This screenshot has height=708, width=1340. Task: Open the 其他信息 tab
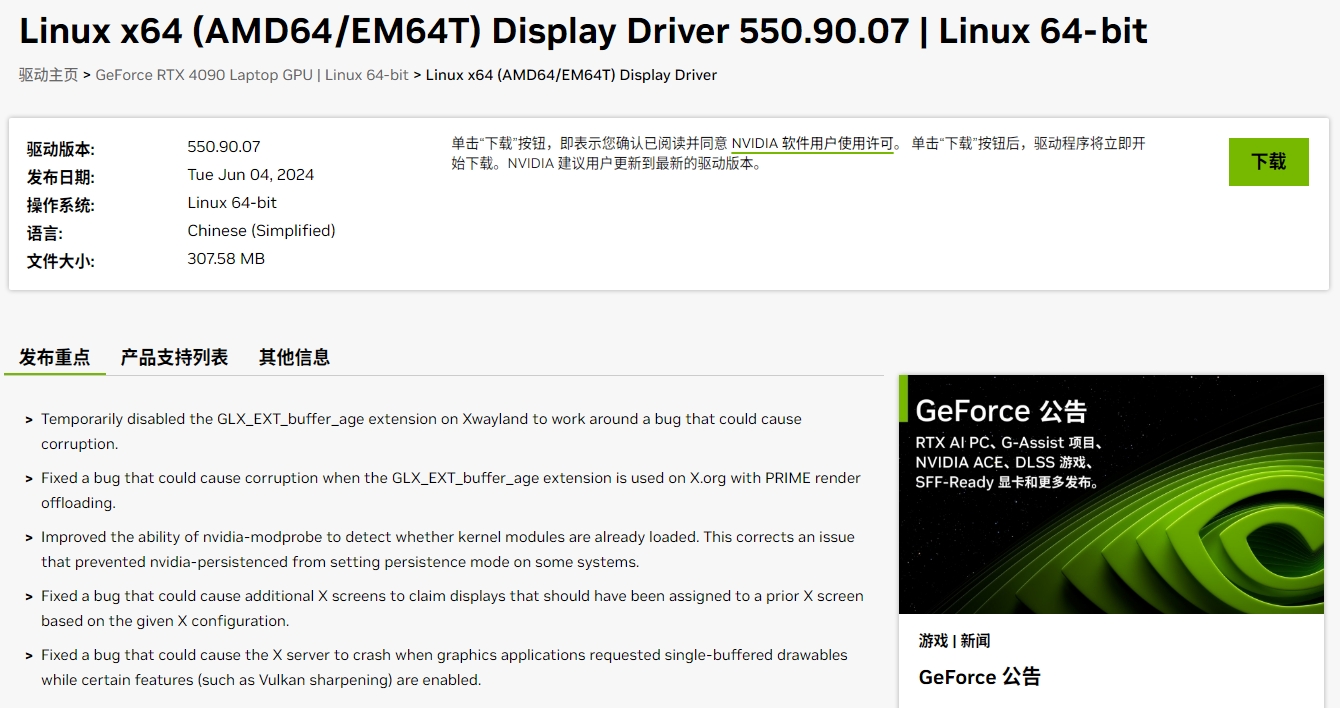[x=294, y=357]
